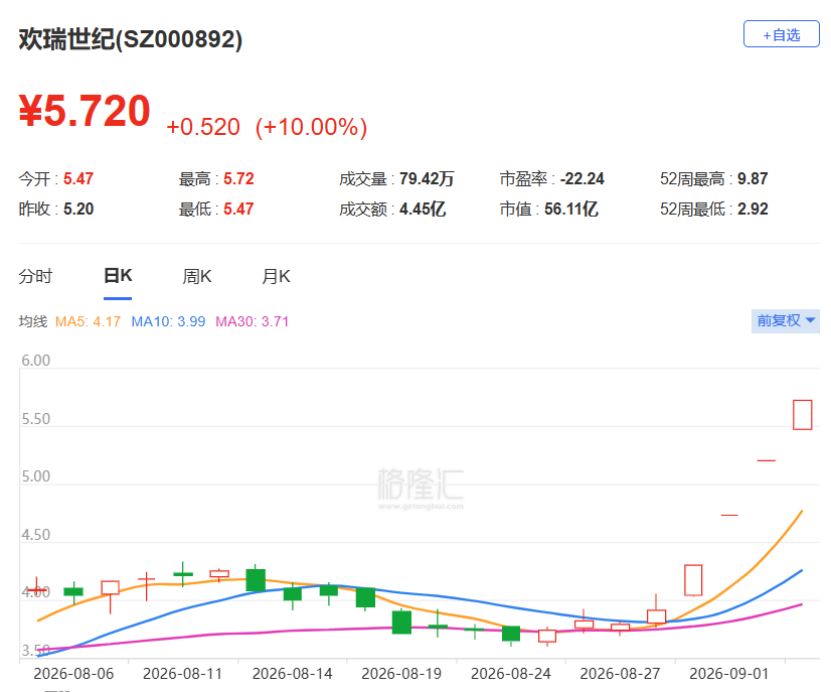The image size is (831, 692).
Task: Click the 今开 value 5.47
Action: pyautogui.click(x=78, y=179)
